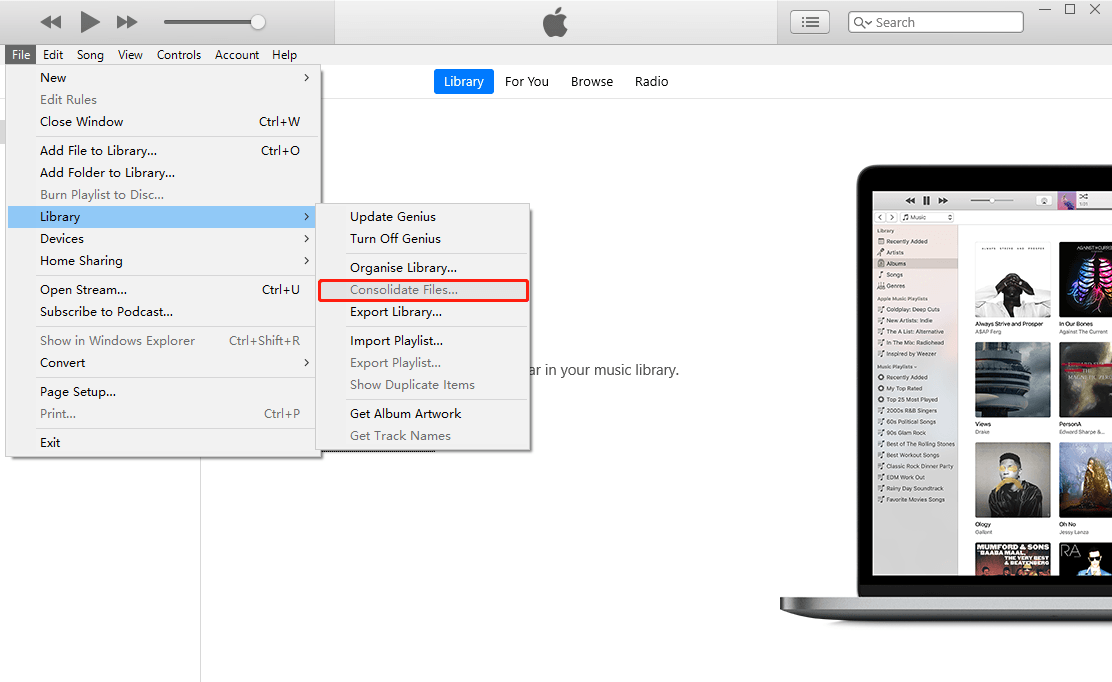Viewport: 1112px width, 682px height.
Task: Select Add File to Library
Action: [x=163, y=150]
